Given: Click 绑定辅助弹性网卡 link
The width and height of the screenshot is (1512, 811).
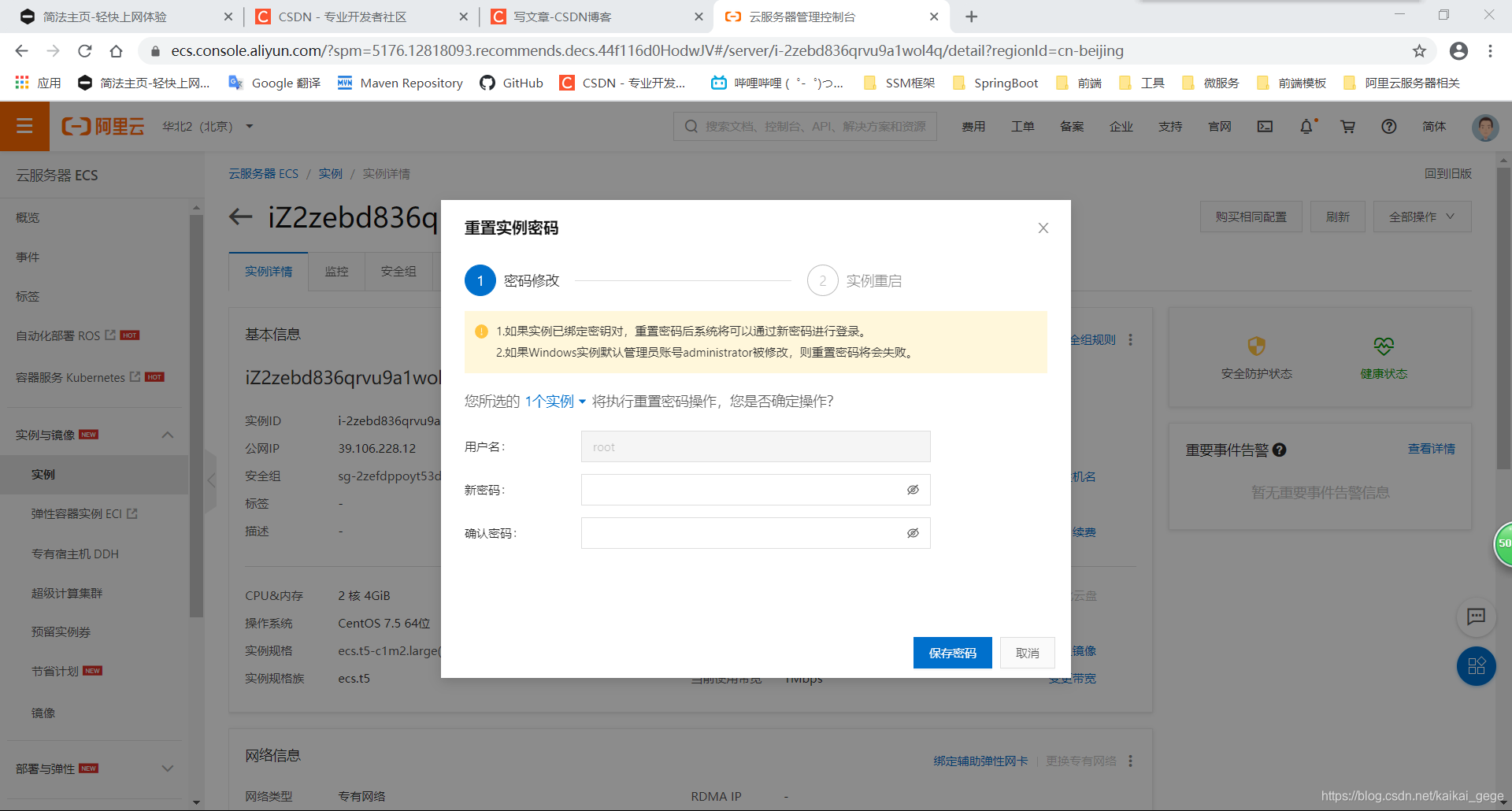Looking at the screenshot, I should 980,761.
